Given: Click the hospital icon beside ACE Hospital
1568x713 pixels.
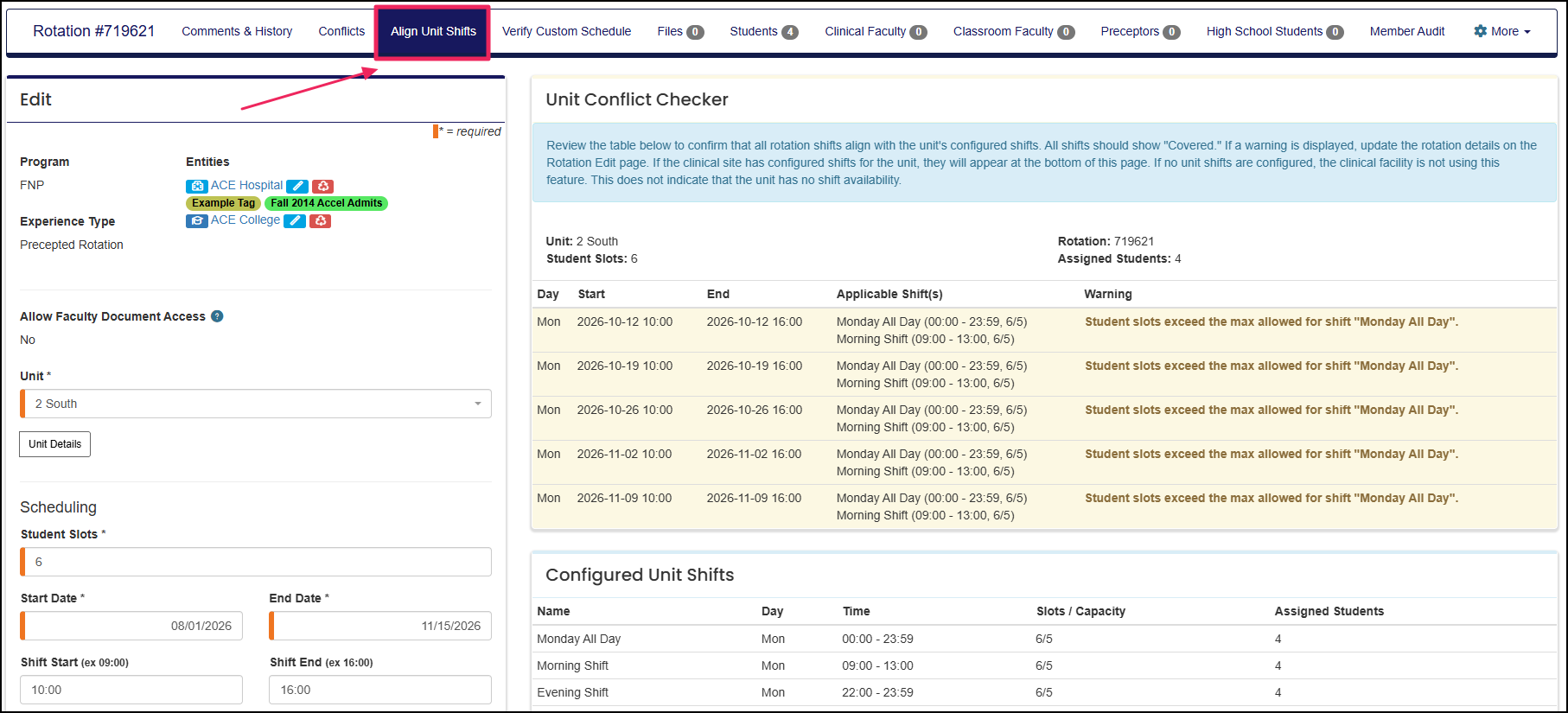Looking at the screenshot, I should coord(196,186).
